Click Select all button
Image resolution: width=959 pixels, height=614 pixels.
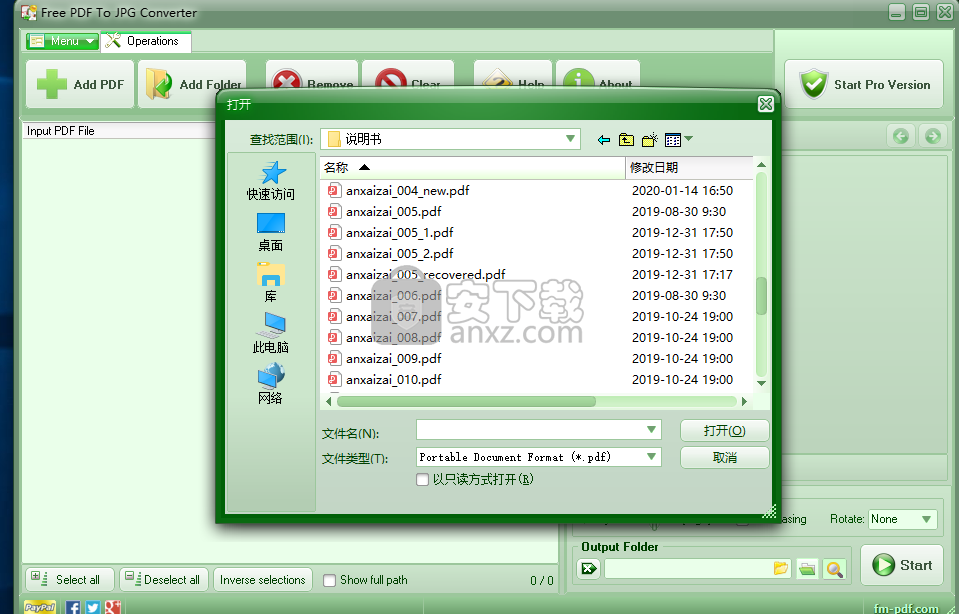70,580
